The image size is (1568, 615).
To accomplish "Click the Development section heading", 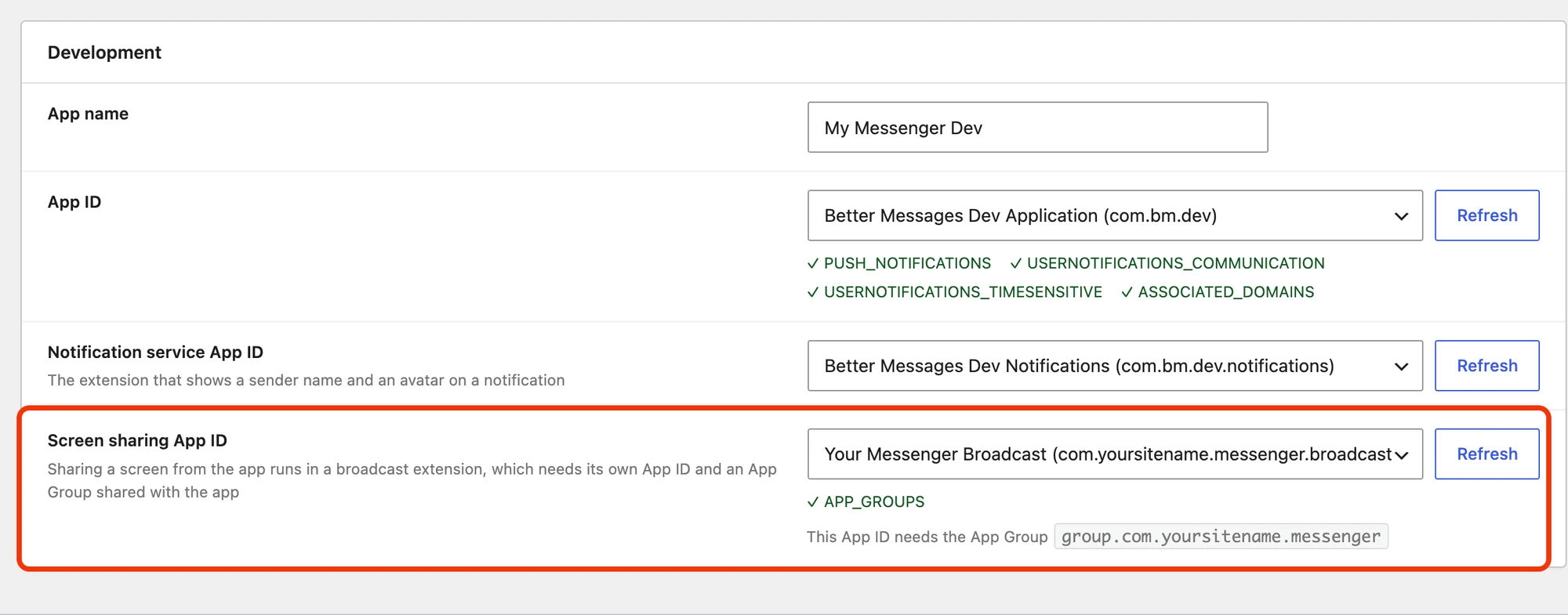I will tap(104, 52).
